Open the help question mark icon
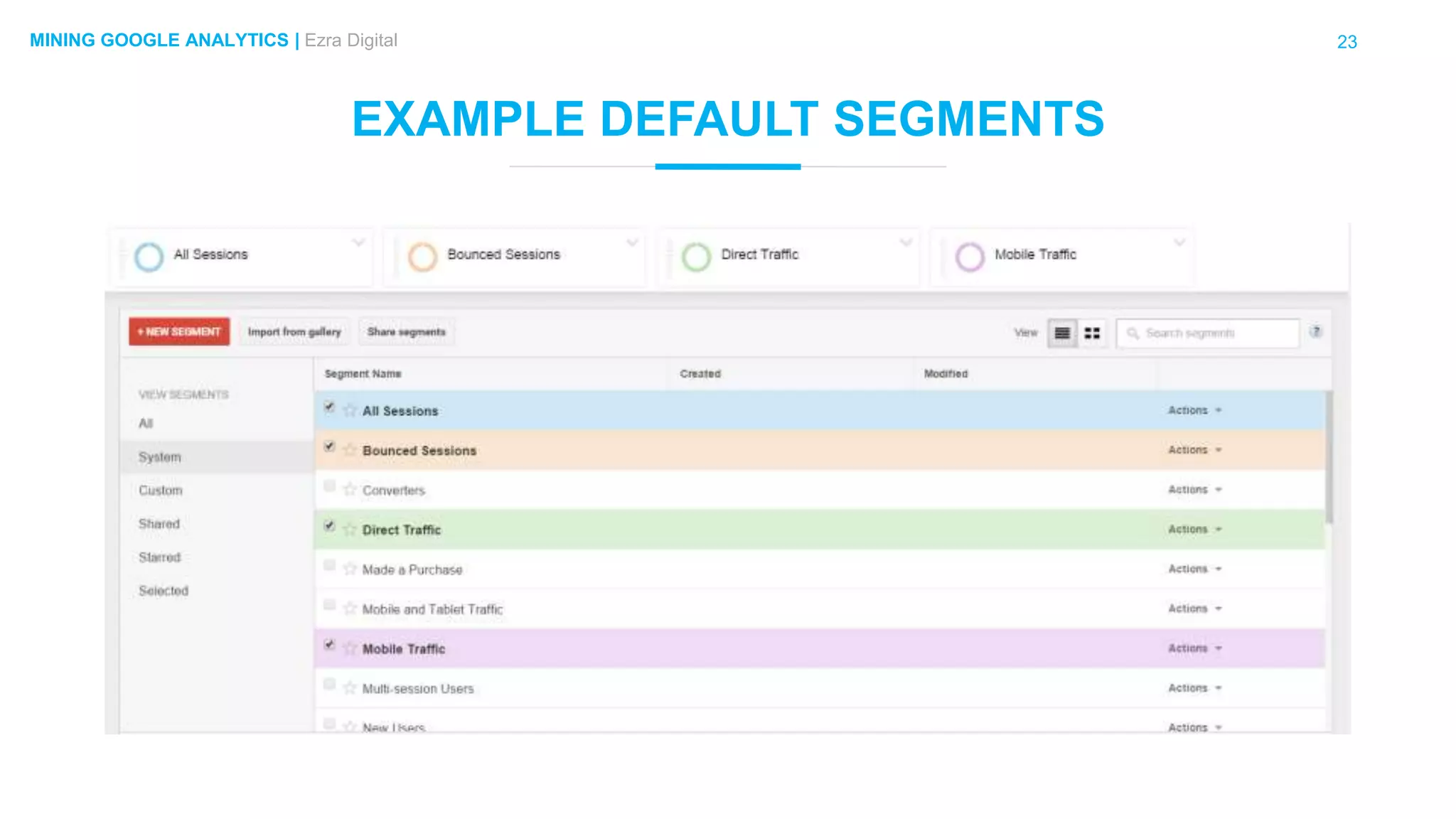 coord(1316,331)
